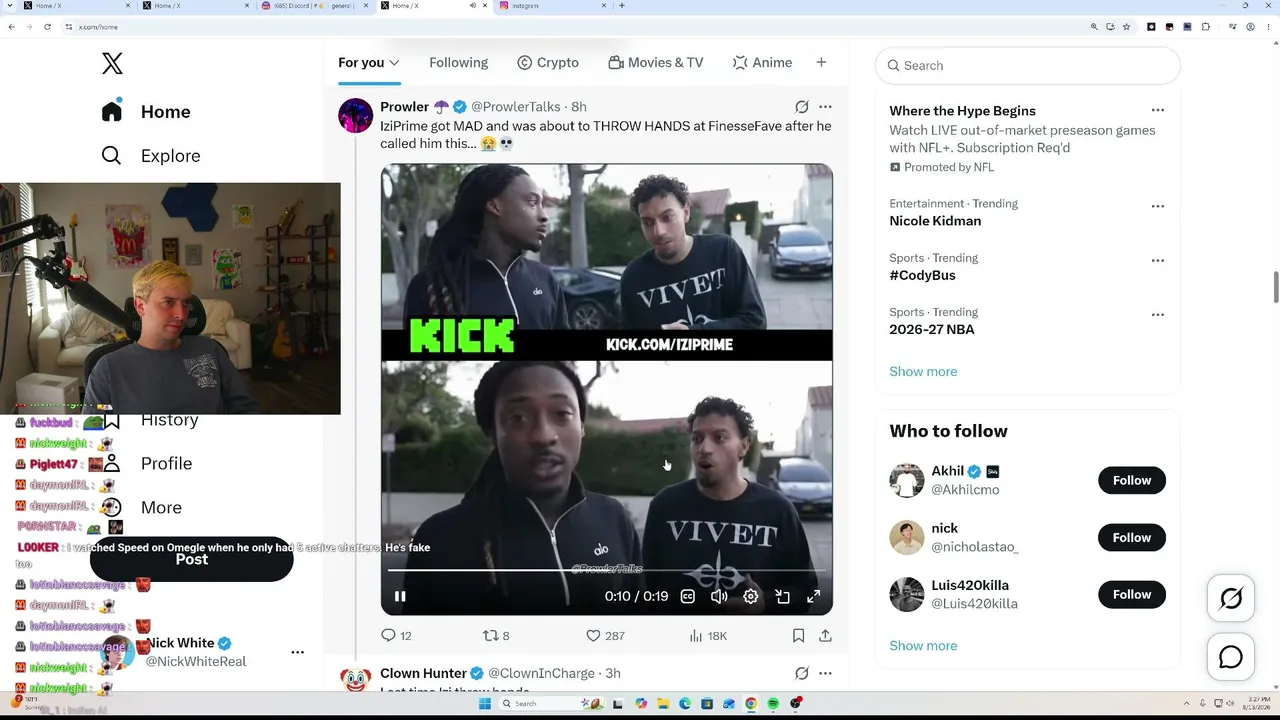Select the Anime tab
Screen dimensions: 1280x720
click(762, 62)
